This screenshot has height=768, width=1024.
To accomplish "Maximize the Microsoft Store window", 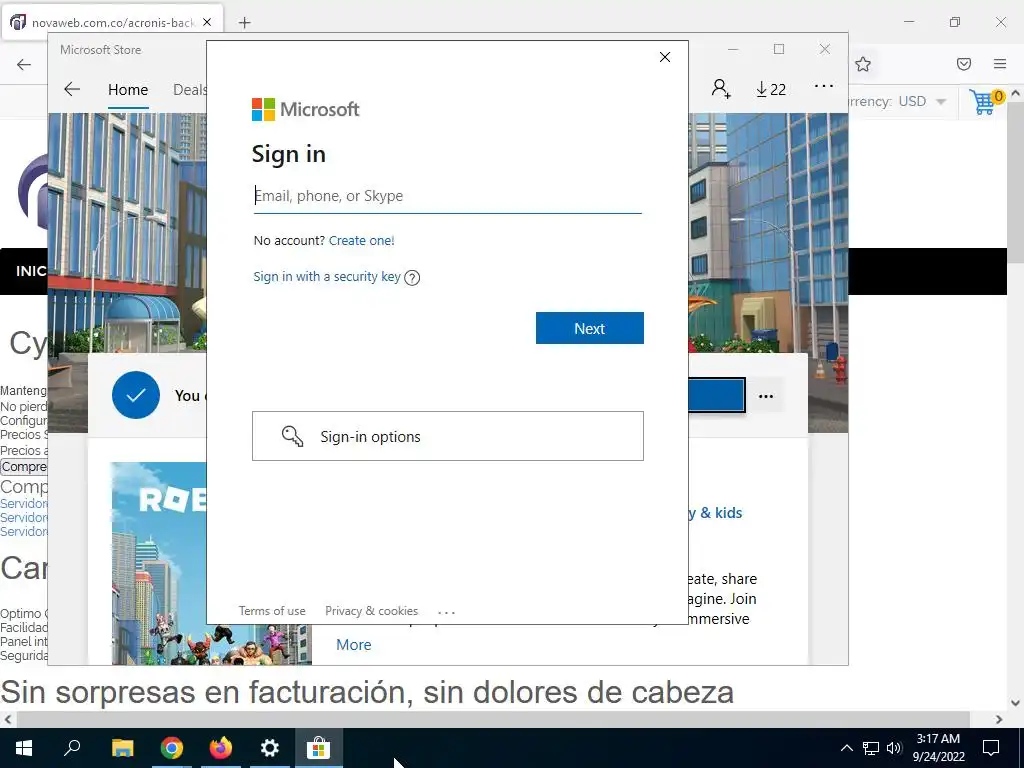I will coord(778,49).
